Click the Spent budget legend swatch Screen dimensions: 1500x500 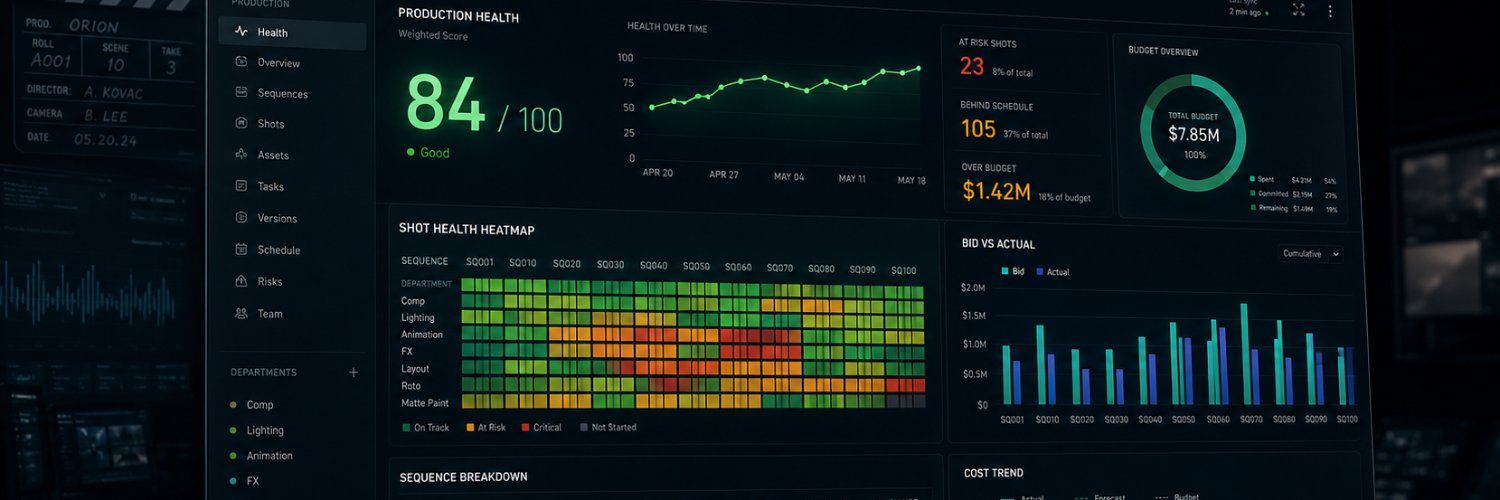(x=1253, y=179)
